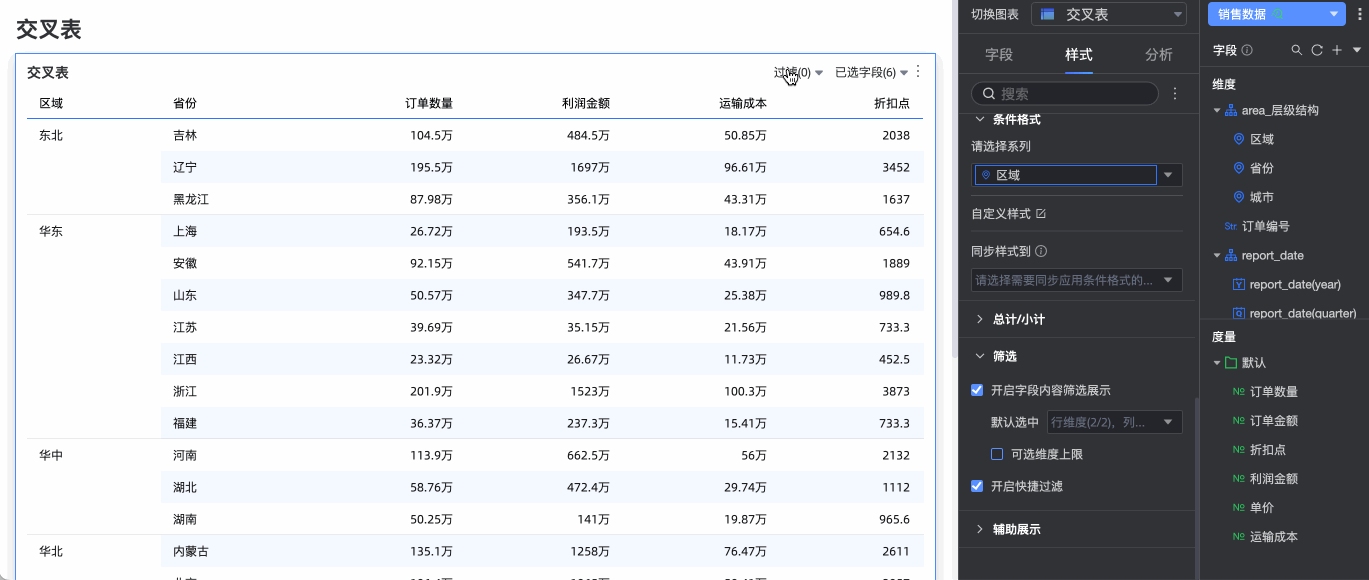Click the 利润金额 column header in table

(x=586, y=103)
